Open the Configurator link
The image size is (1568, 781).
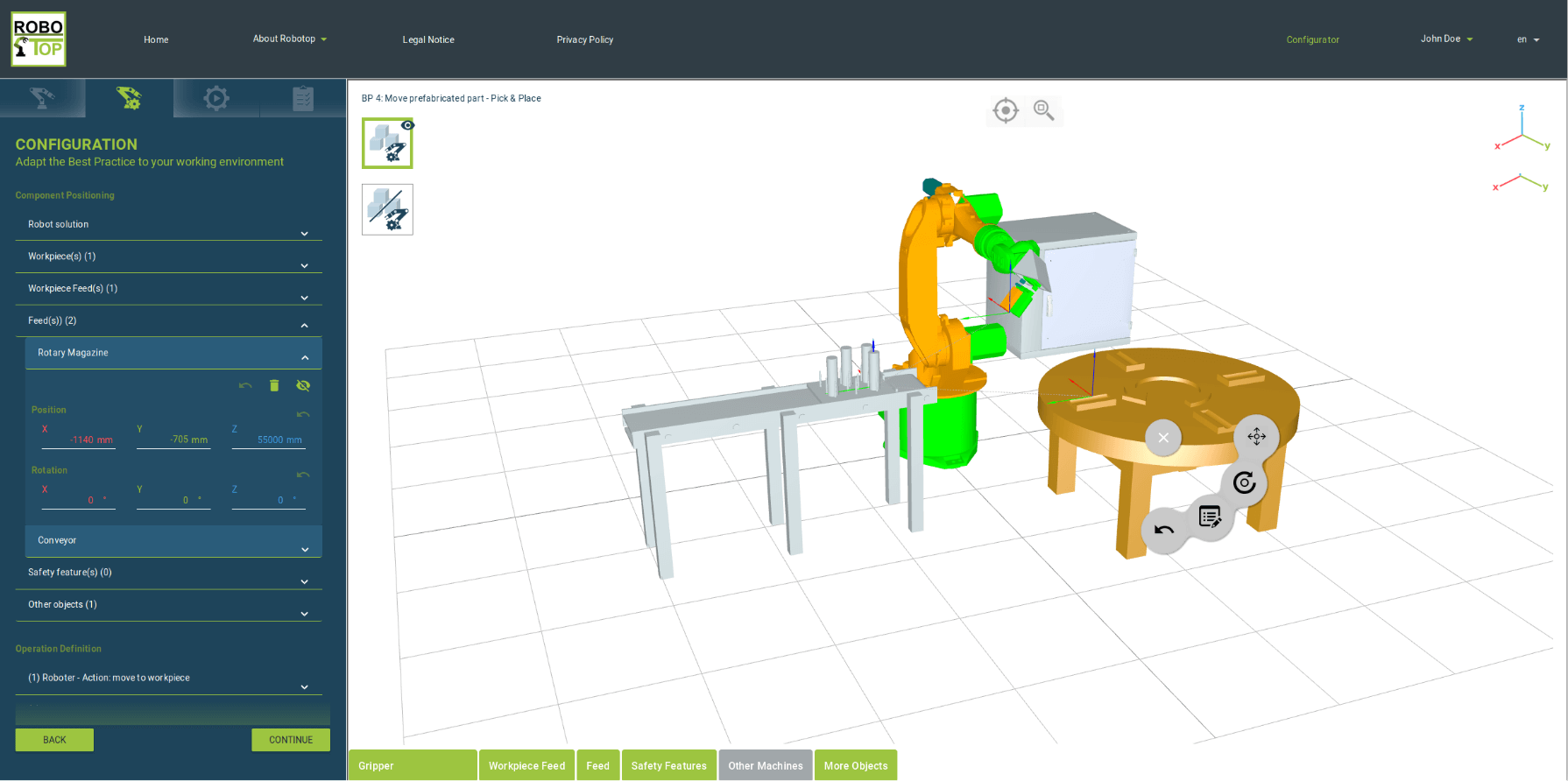[x=1312, y=39]
